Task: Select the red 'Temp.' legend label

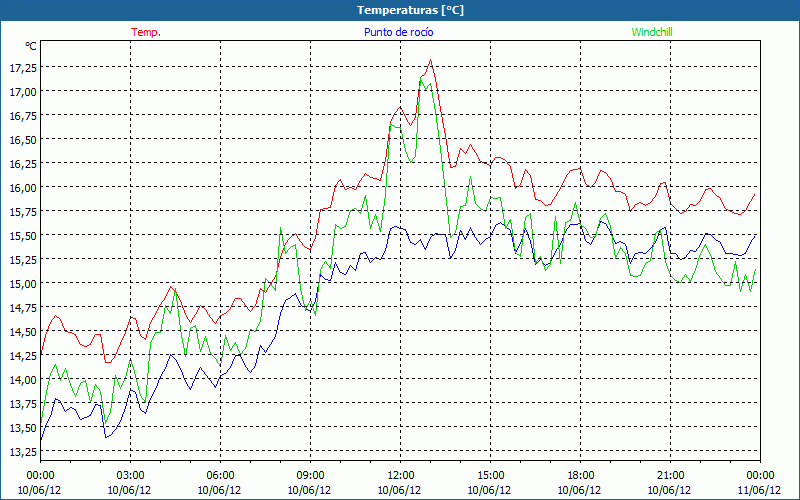Action: click(x=146, y=32)
